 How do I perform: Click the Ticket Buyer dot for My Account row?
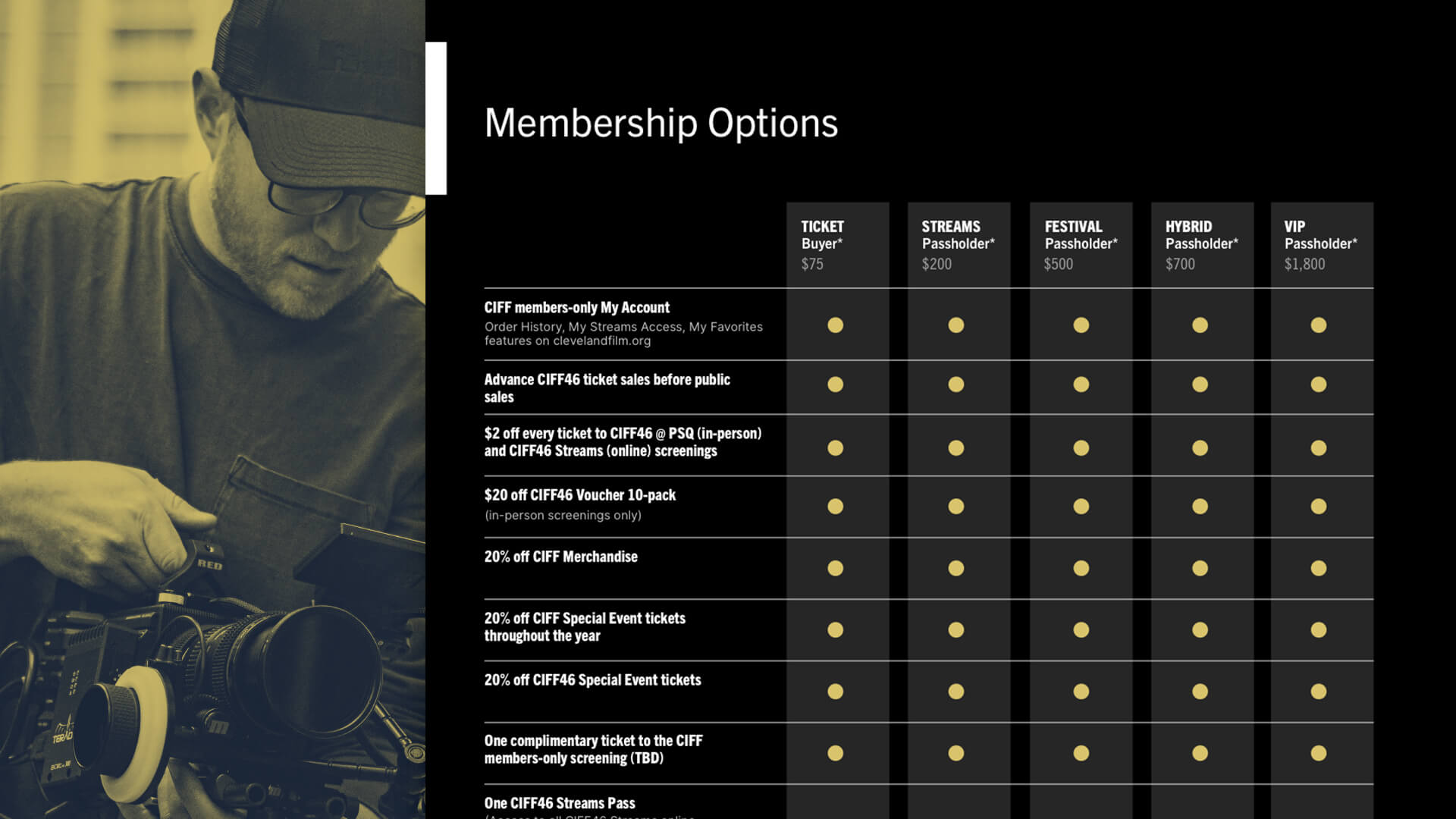[835, 325]
